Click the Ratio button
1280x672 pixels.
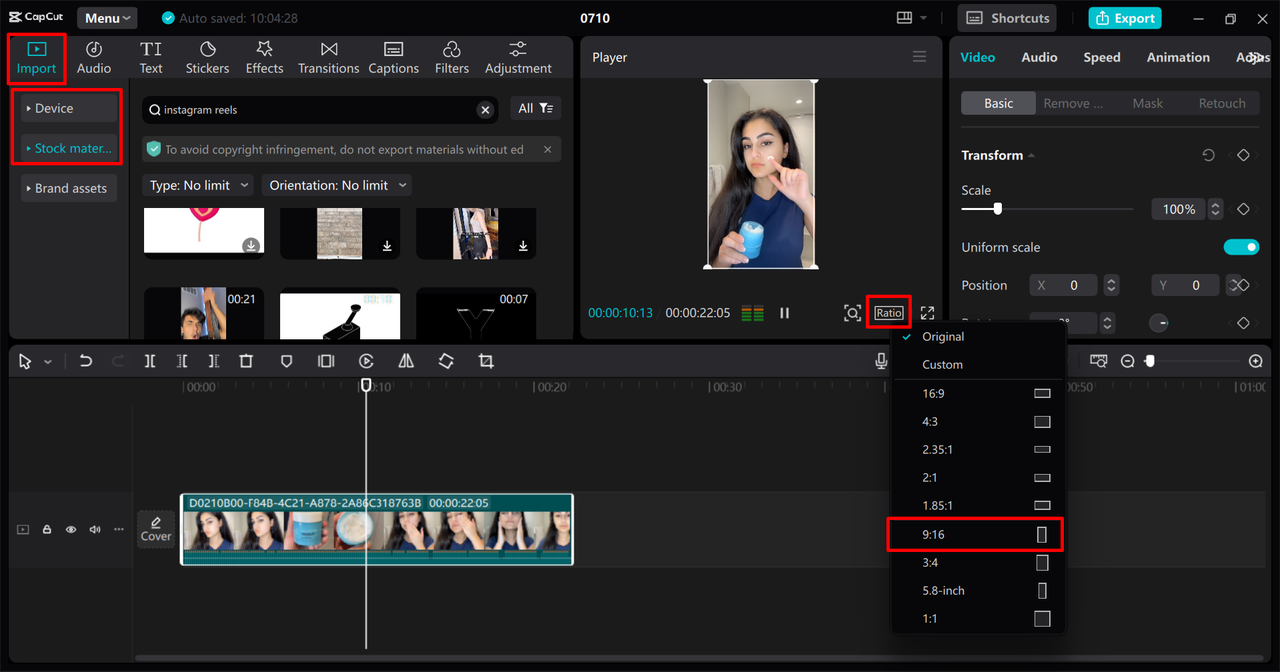888,313
